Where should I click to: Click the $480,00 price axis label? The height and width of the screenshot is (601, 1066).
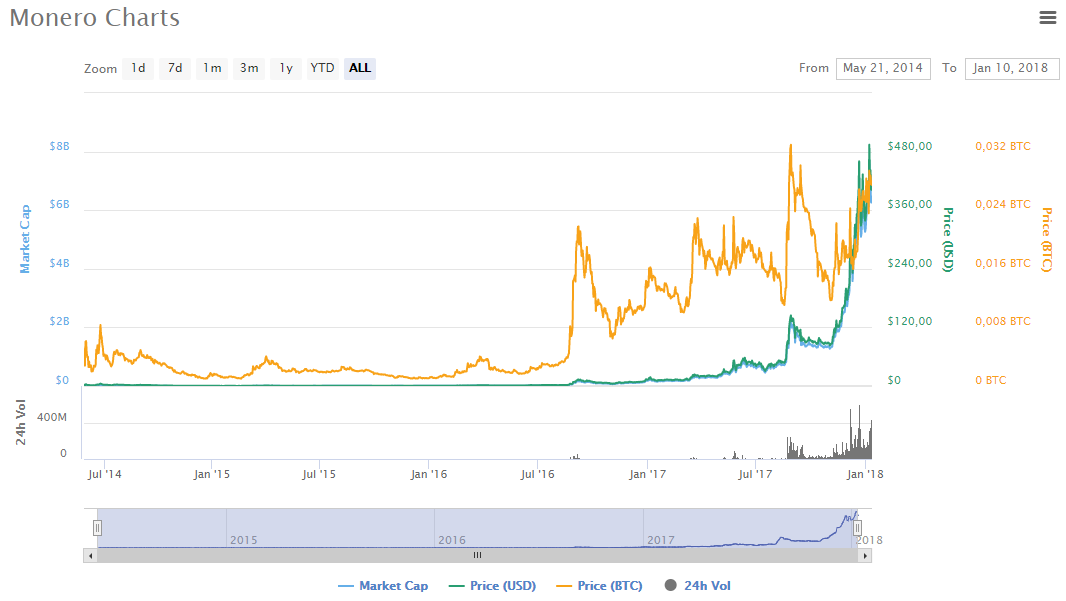pyautogui.click(x=910, y=146)
